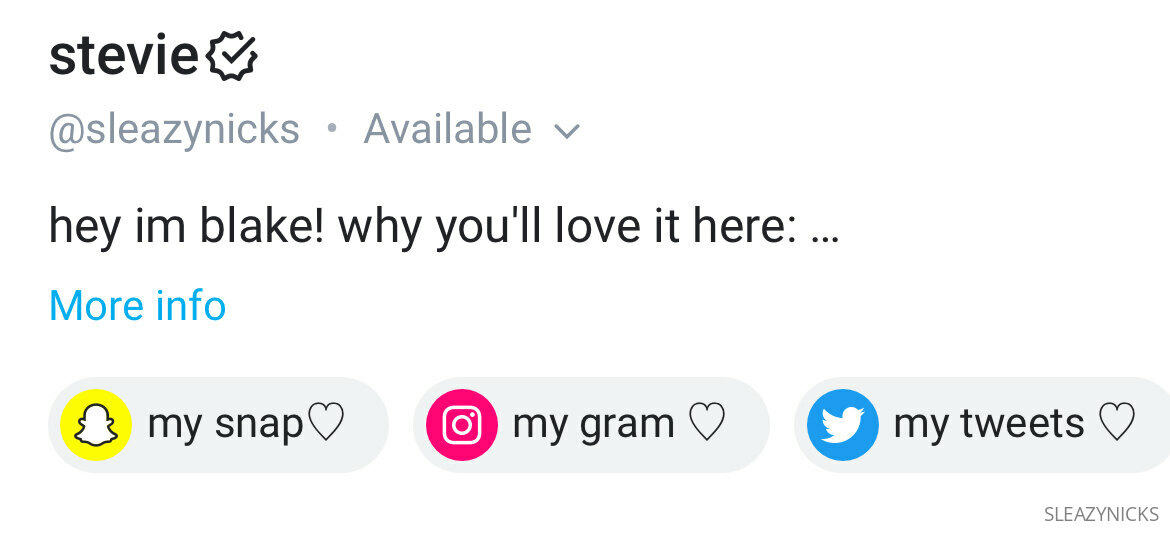Follow the More info link
The image size is (1170, 536).
click(137, 305)
